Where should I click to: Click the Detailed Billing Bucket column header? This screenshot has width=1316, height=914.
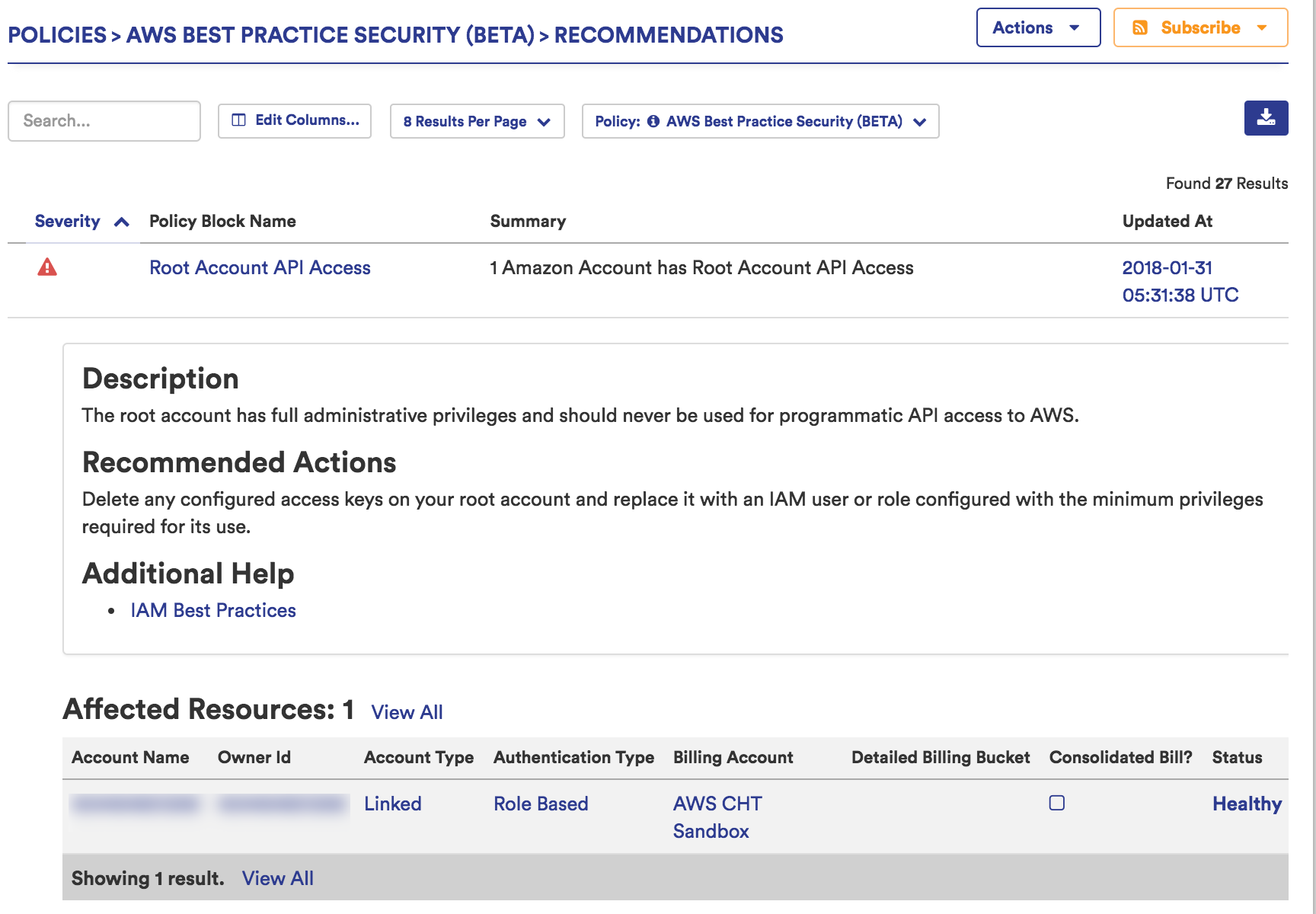[x=941, y=757]
